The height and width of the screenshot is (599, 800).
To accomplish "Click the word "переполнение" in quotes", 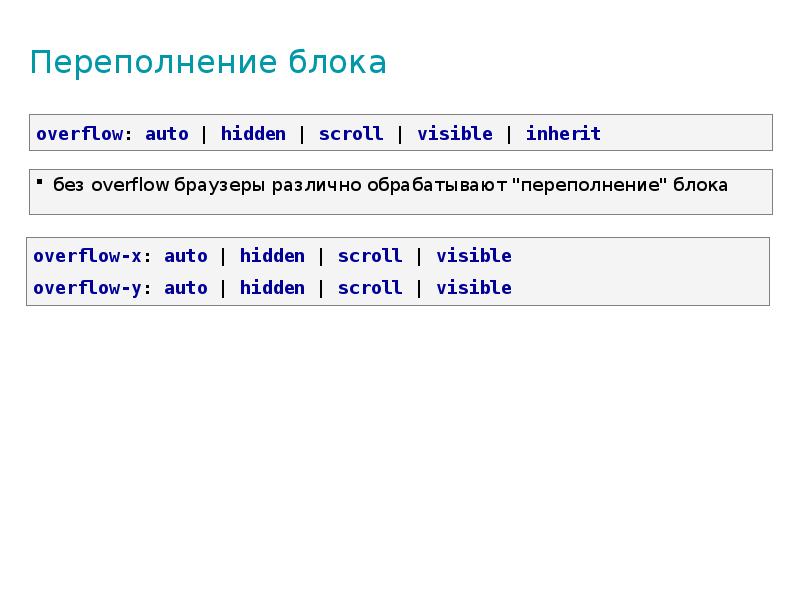I will click(x=590, y=186).
